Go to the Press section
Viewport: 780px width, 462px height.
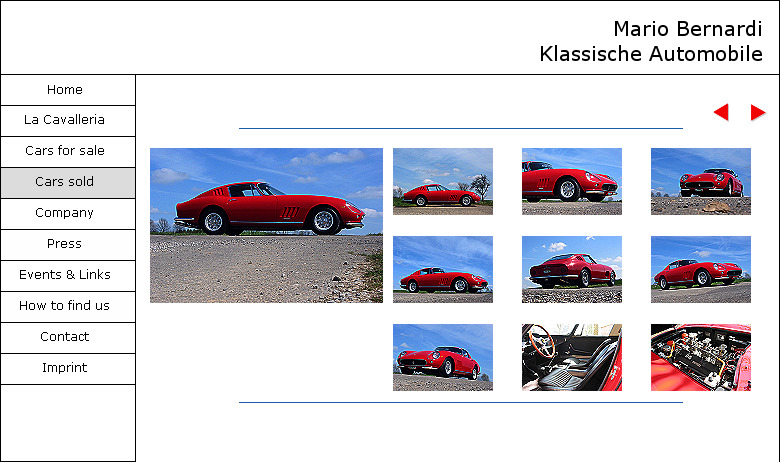click(x=68, y=245)
